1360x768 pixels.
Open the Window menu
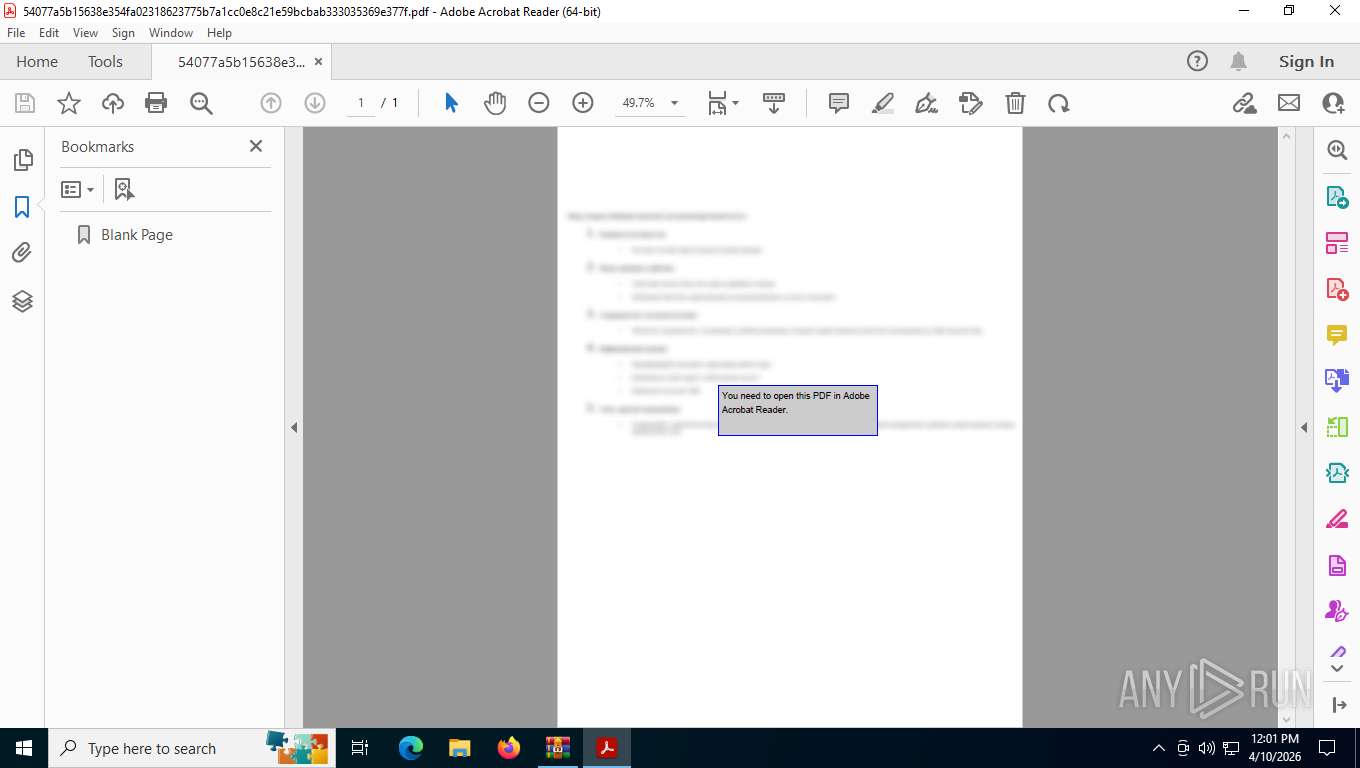coord(171,33)
